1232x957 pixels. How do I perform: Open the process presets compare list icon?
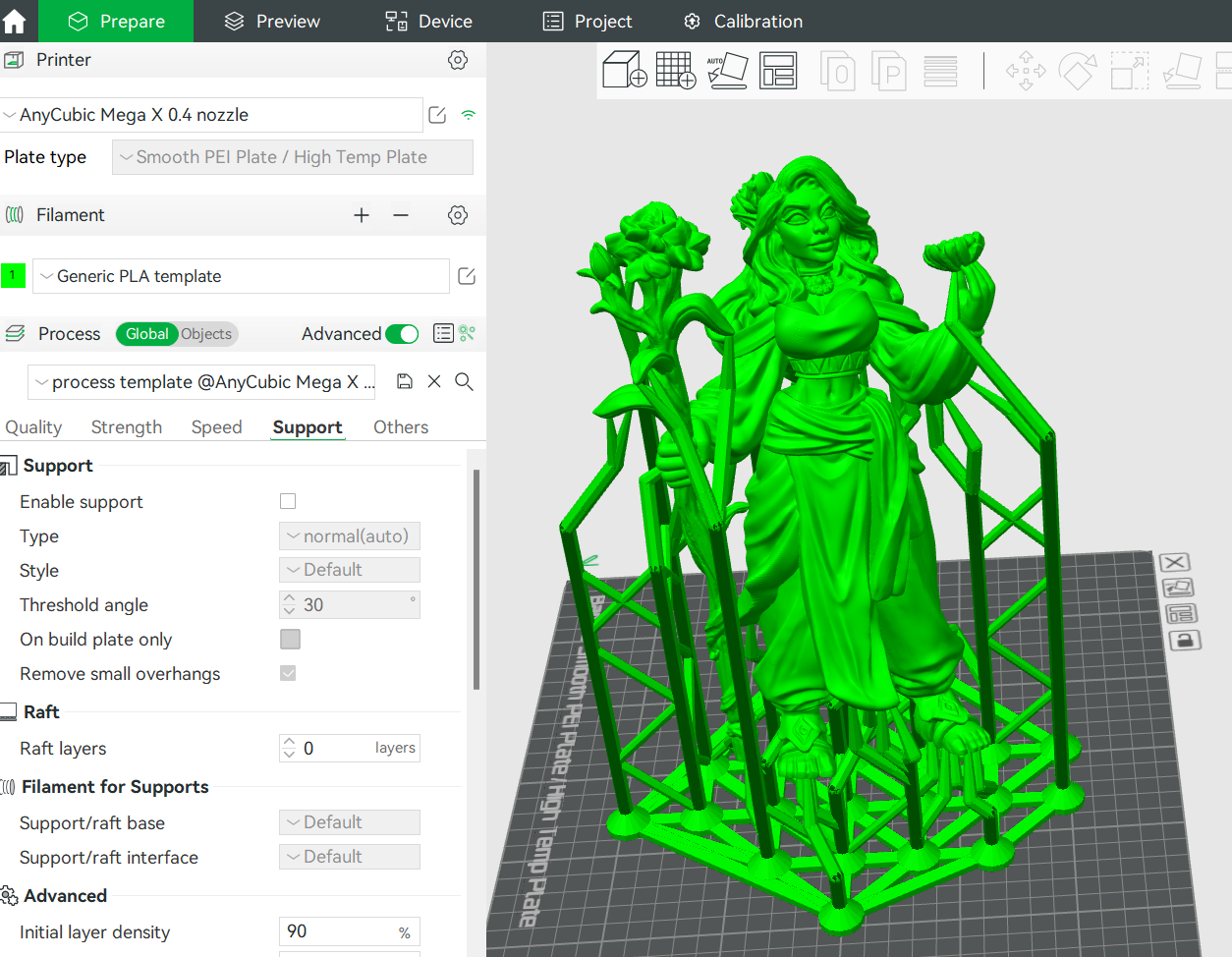point(443,334)
